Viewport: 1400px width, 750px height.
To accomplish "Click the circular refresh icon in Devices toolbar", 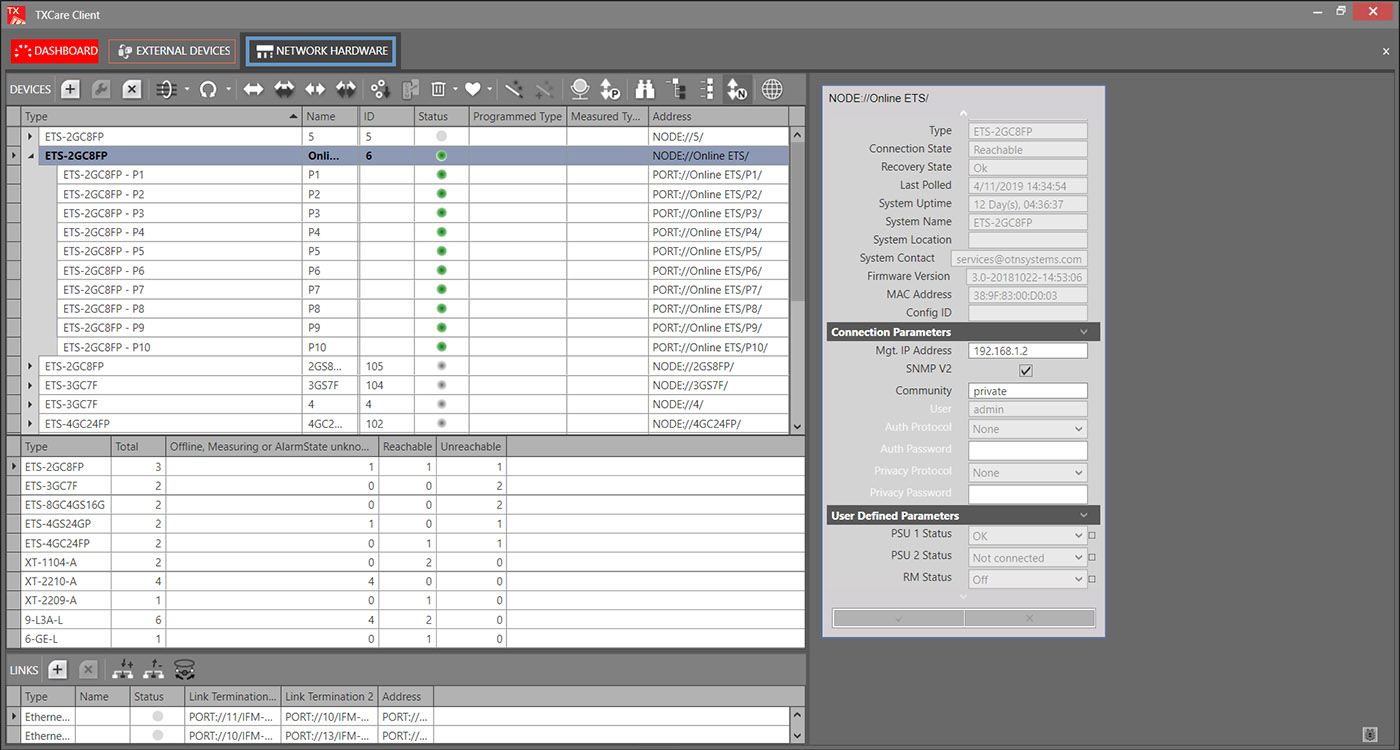I will tap(208, 89).
